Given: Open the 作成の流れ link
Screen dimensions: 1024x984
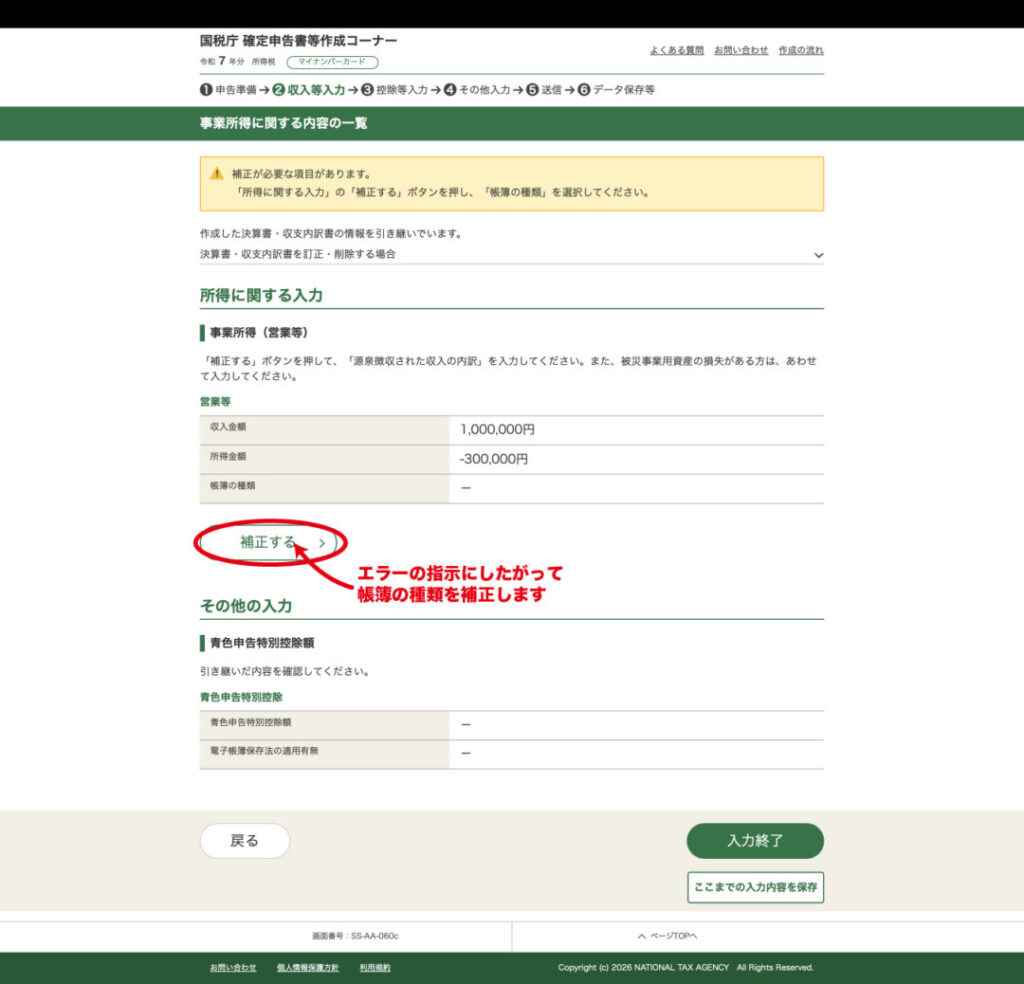Looking at the screenshot, I should click(801, 50).
